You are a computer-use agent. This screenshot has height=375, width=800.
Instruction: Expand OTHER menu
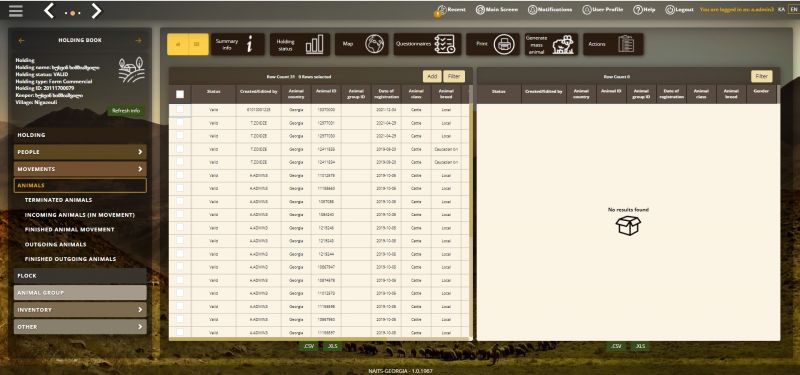80,327
